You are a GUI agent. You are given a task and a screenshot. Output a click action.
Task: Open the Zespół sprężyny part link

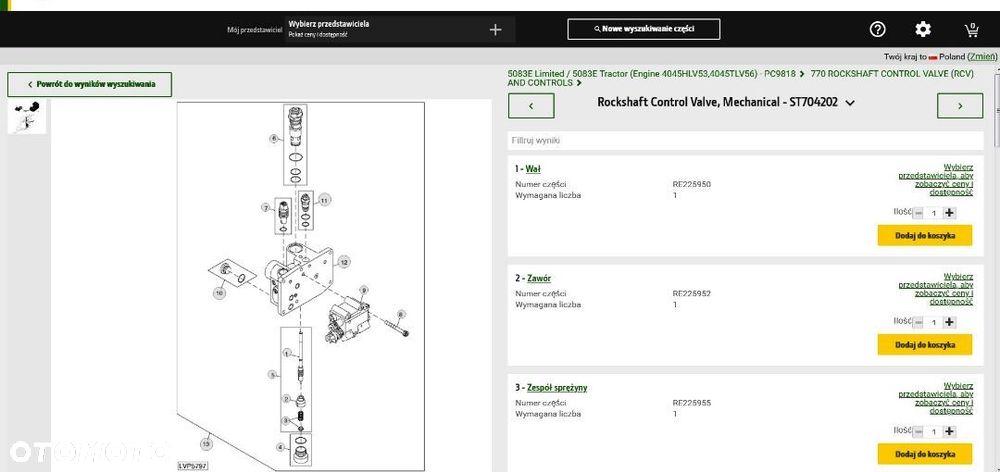557,388
